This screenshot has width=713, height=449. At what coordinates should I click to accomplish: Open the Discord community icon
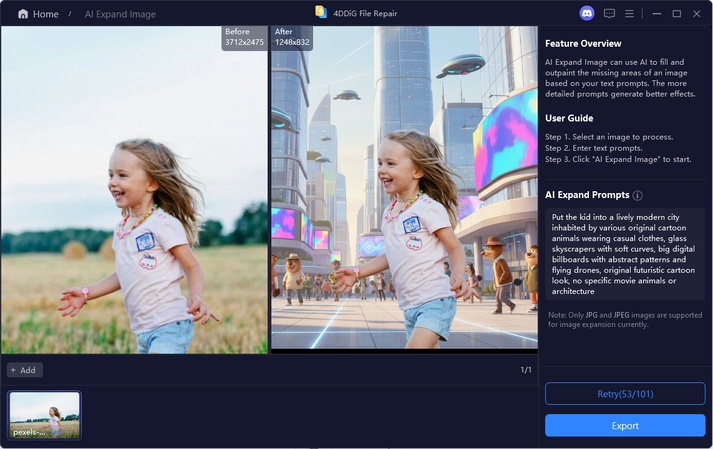tap(587, 14)
